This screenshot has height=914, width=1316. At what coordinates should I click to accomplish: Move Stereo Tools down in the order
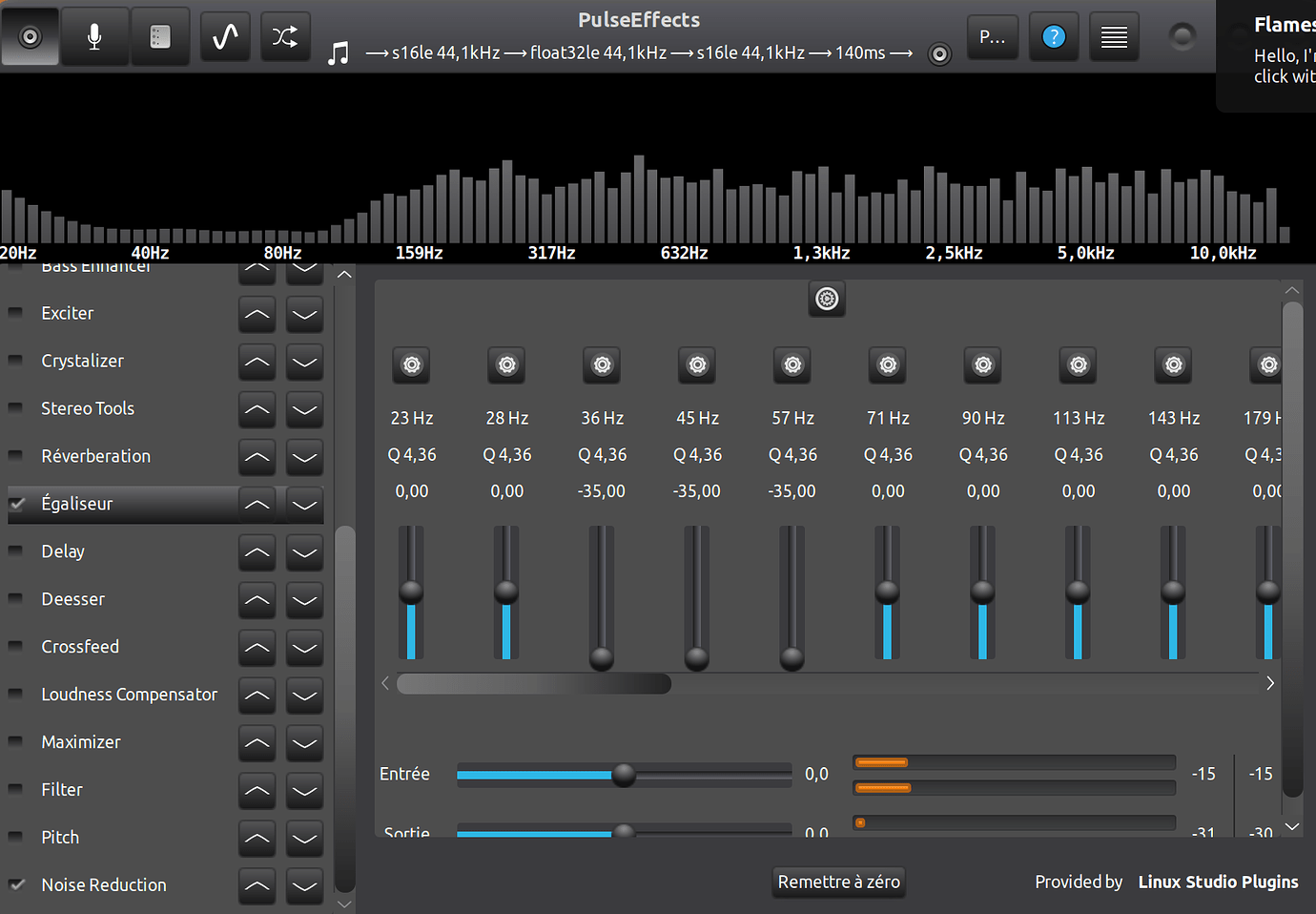[304, 409]
